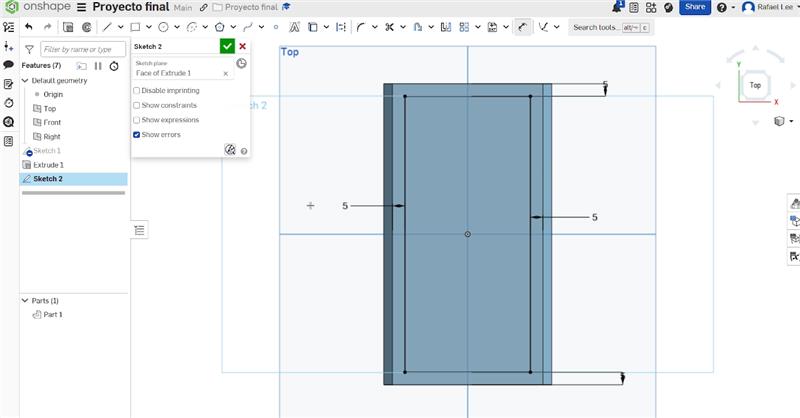
Task: Enable Show expressions checkbox
Action: tap(136, 120)
